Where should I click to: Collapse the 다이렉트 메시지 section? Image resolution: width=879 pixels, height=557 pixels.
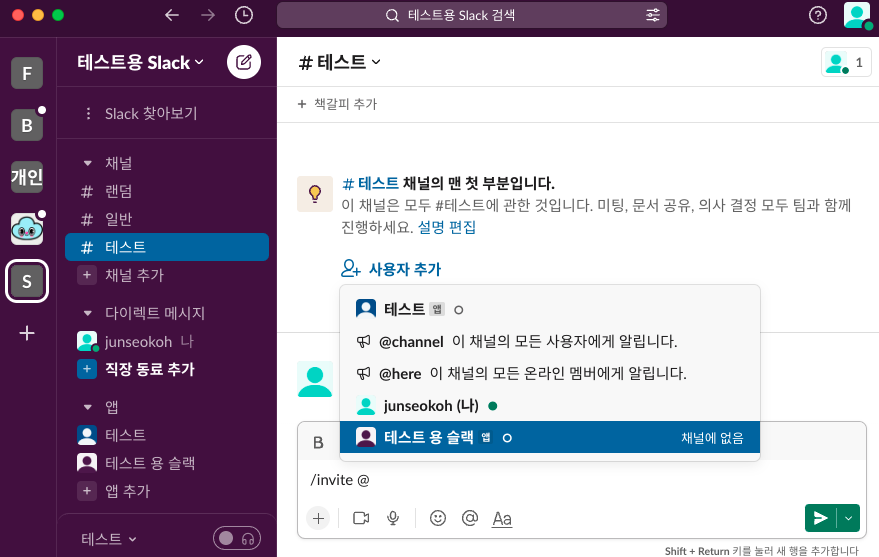87,313
